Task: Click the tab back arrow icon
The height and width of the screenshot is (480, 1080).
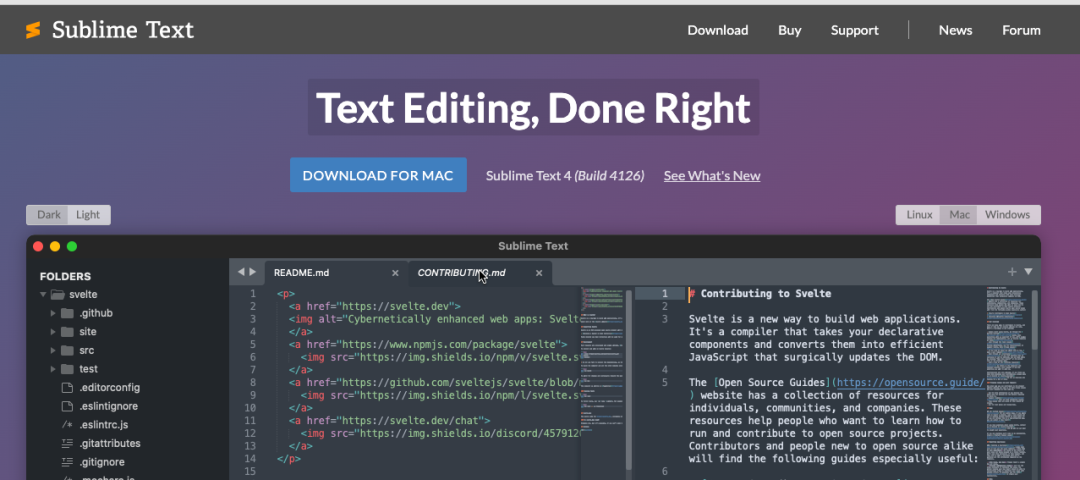Action: pos(240,272)
